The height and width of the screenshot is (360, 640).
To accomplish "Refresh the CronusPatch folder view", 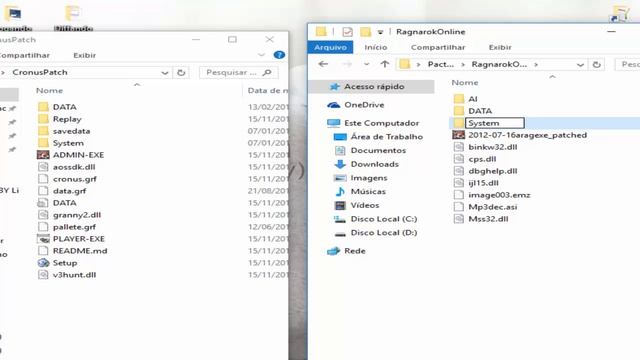I will pos(181,73).
